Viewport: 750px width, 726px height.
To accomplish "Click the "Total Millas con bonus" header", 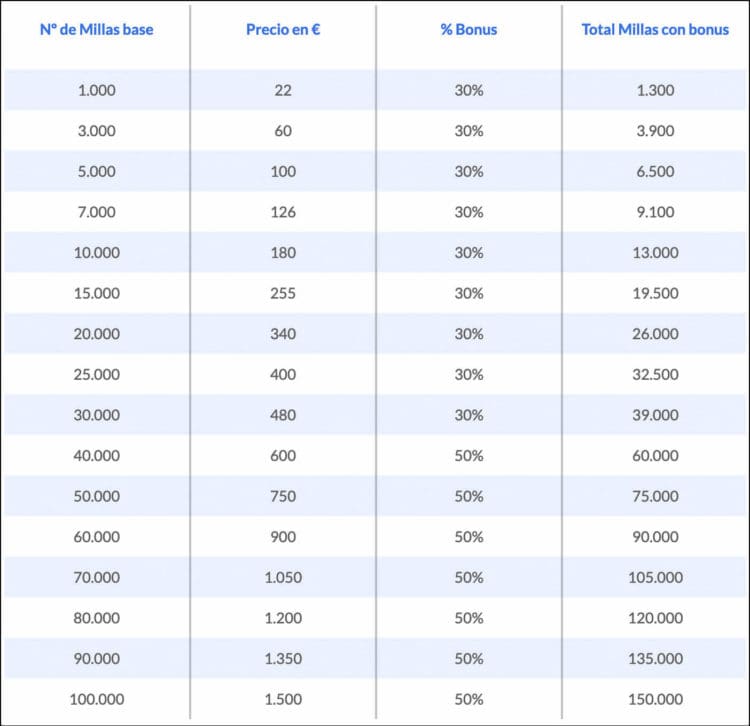I will pyautogui.click(x=655, y=29).
